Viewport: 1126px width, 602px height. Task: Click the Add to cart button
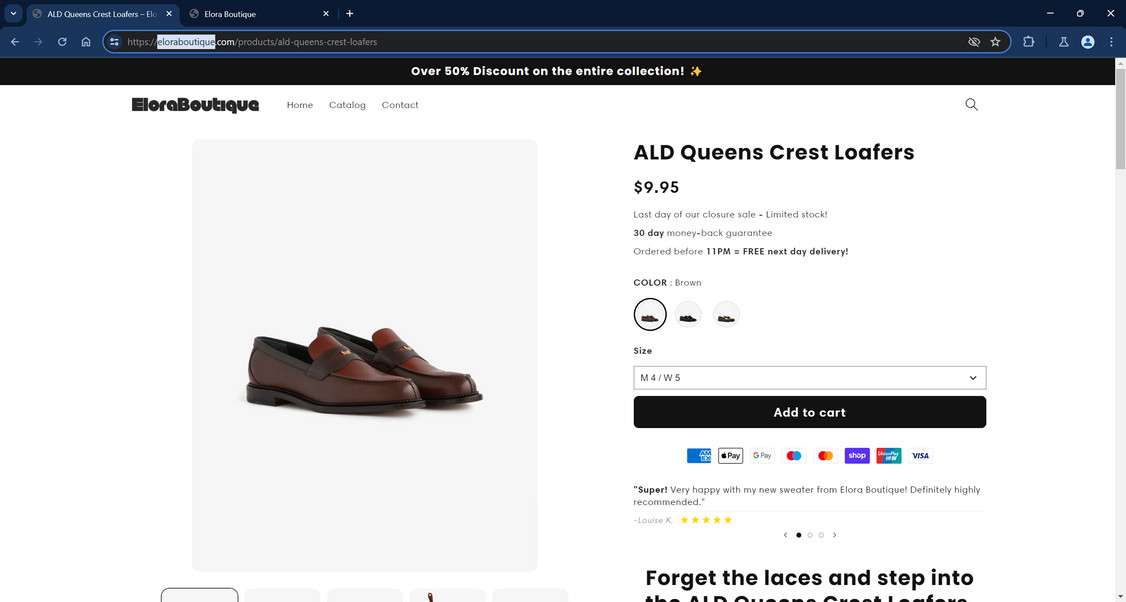click(809, 412)
